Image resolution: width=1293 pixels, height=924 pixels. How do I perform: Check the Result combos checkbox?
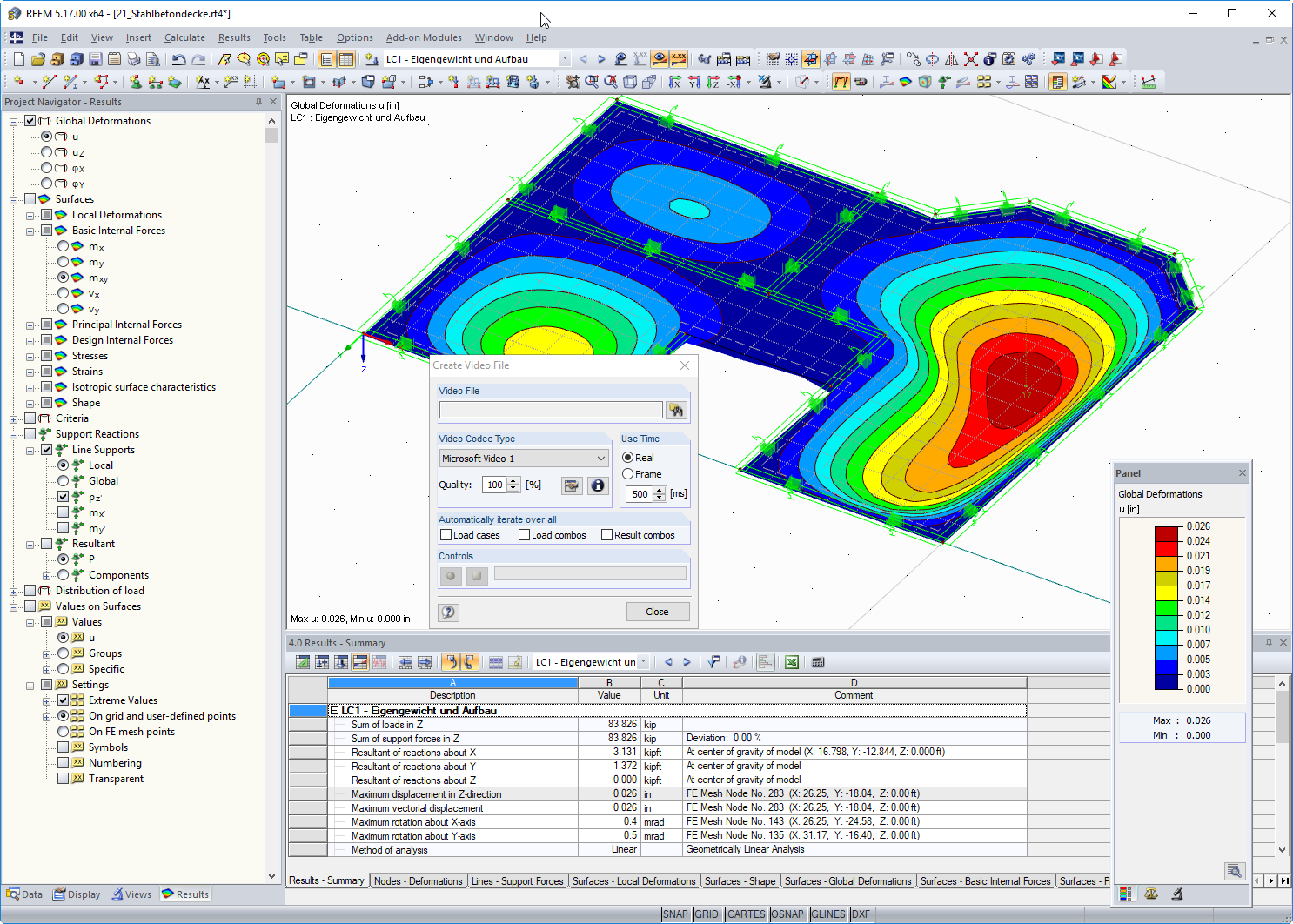point(607,535)
